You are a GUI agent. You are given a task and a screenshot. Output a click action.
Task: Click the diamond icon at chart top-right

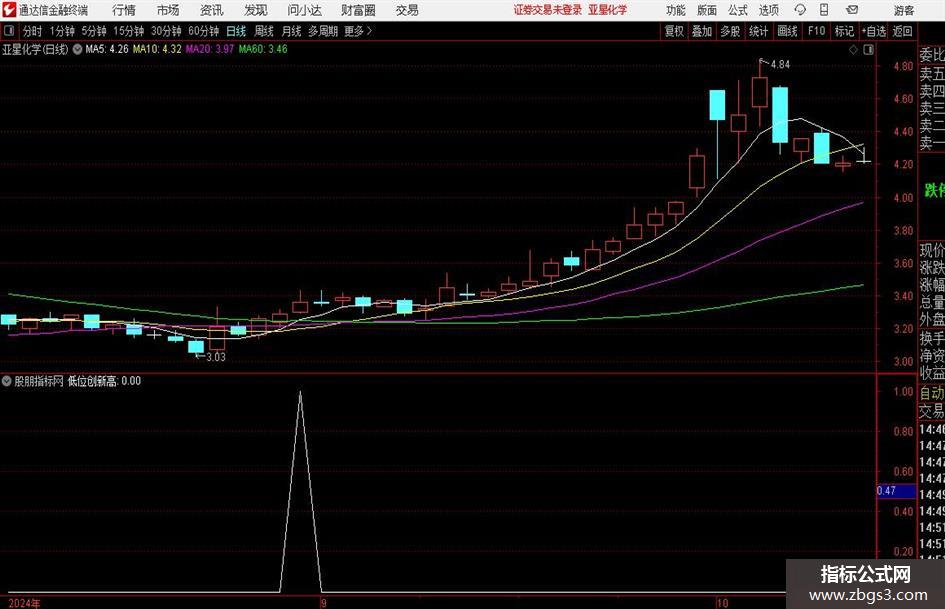(853, 50)
